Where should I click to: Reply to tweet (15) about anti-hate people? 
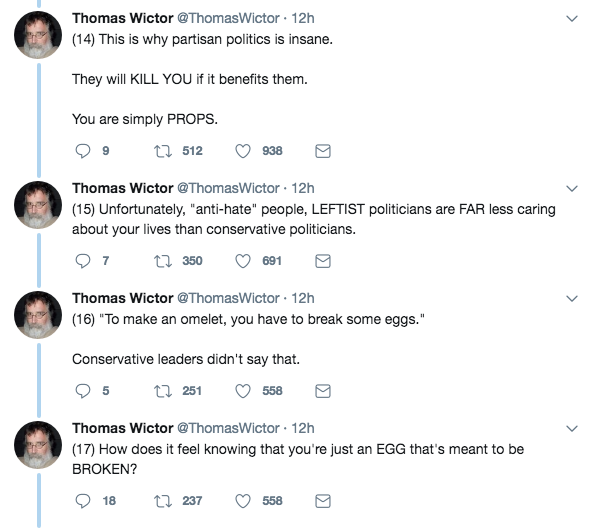83,261
